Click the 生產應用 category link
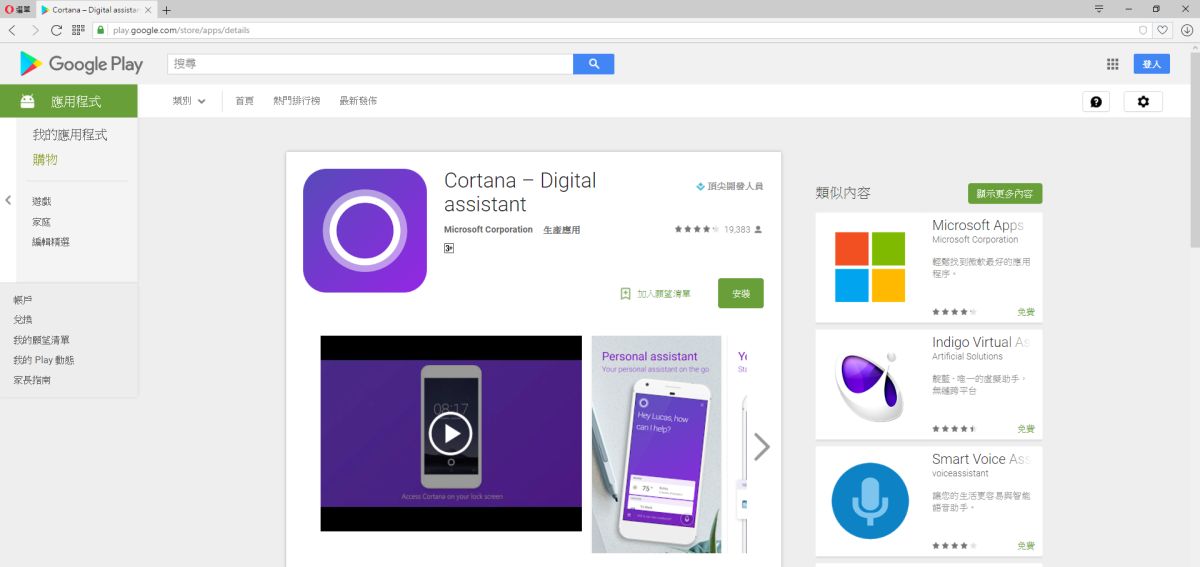Screen dimensions: 1200x567 [561, 230]
